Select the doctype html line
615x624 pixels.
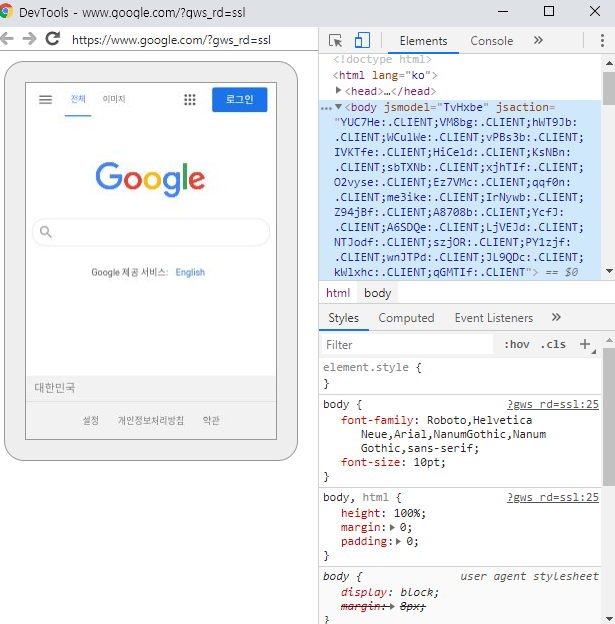click(382, 59)
